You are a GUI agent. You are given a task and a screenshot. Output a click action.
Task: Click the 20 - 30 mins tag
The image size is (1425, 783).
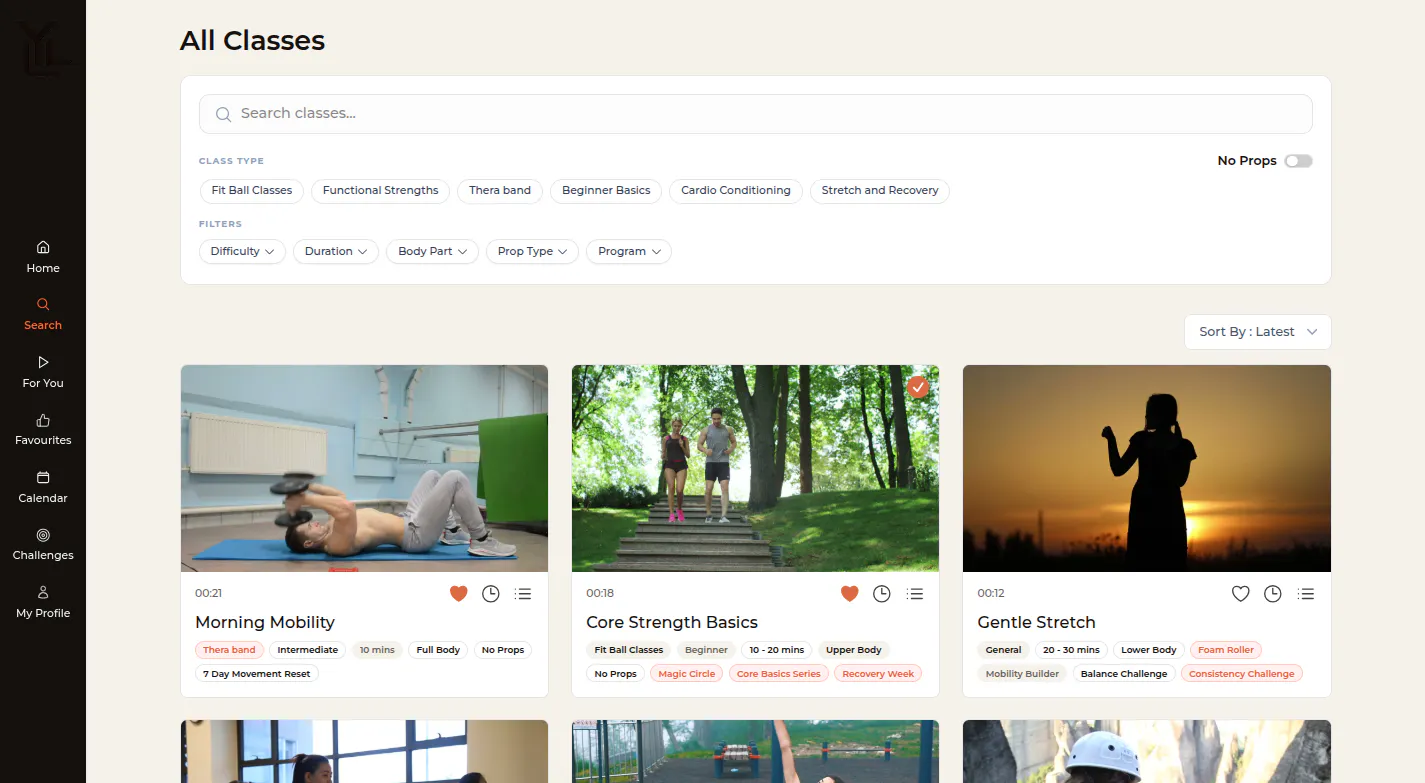click(x=1071, y=650)
